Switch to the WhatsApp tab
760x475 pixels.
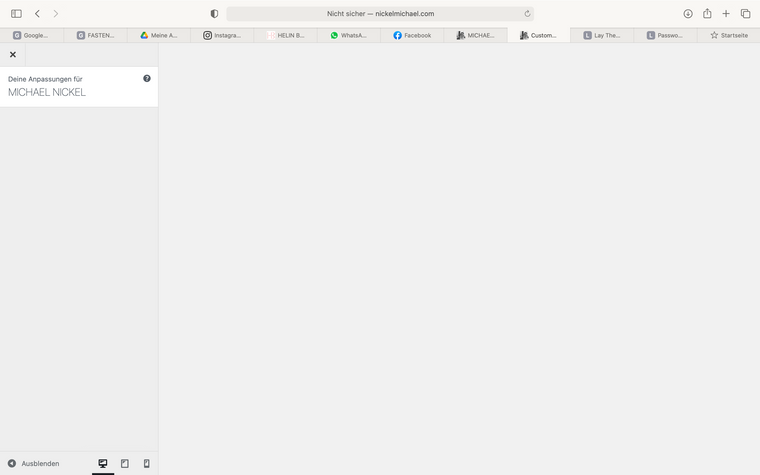348,35
